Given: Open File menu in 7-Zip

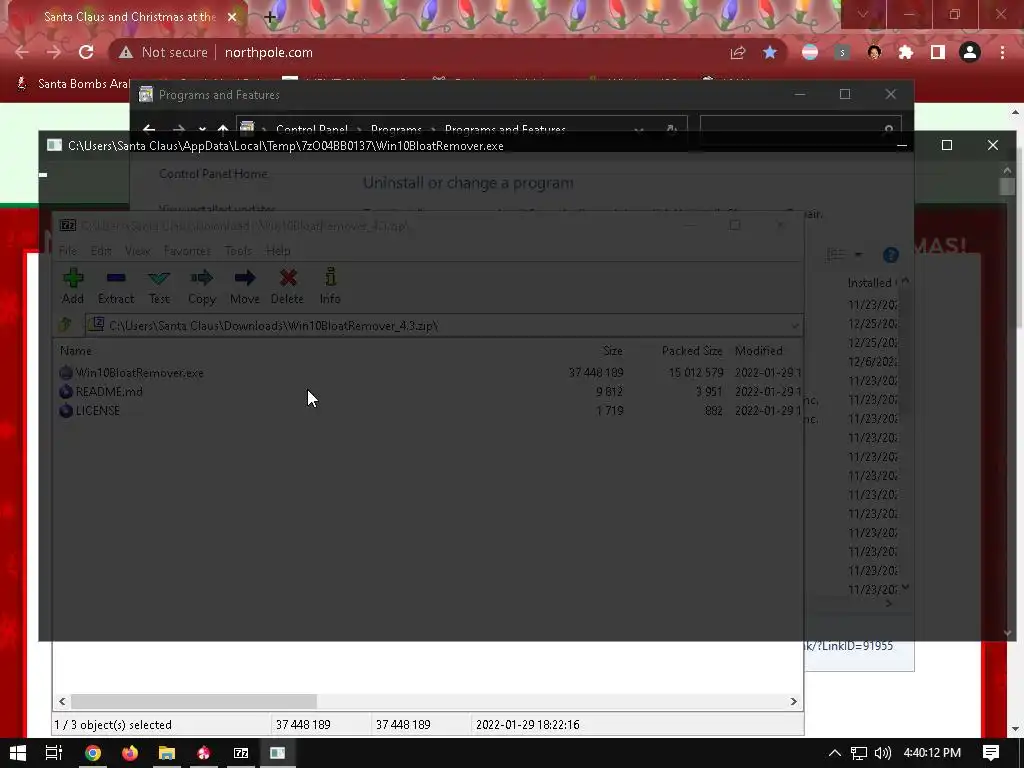Looking at the screenshot, I should tap(68, 251).
